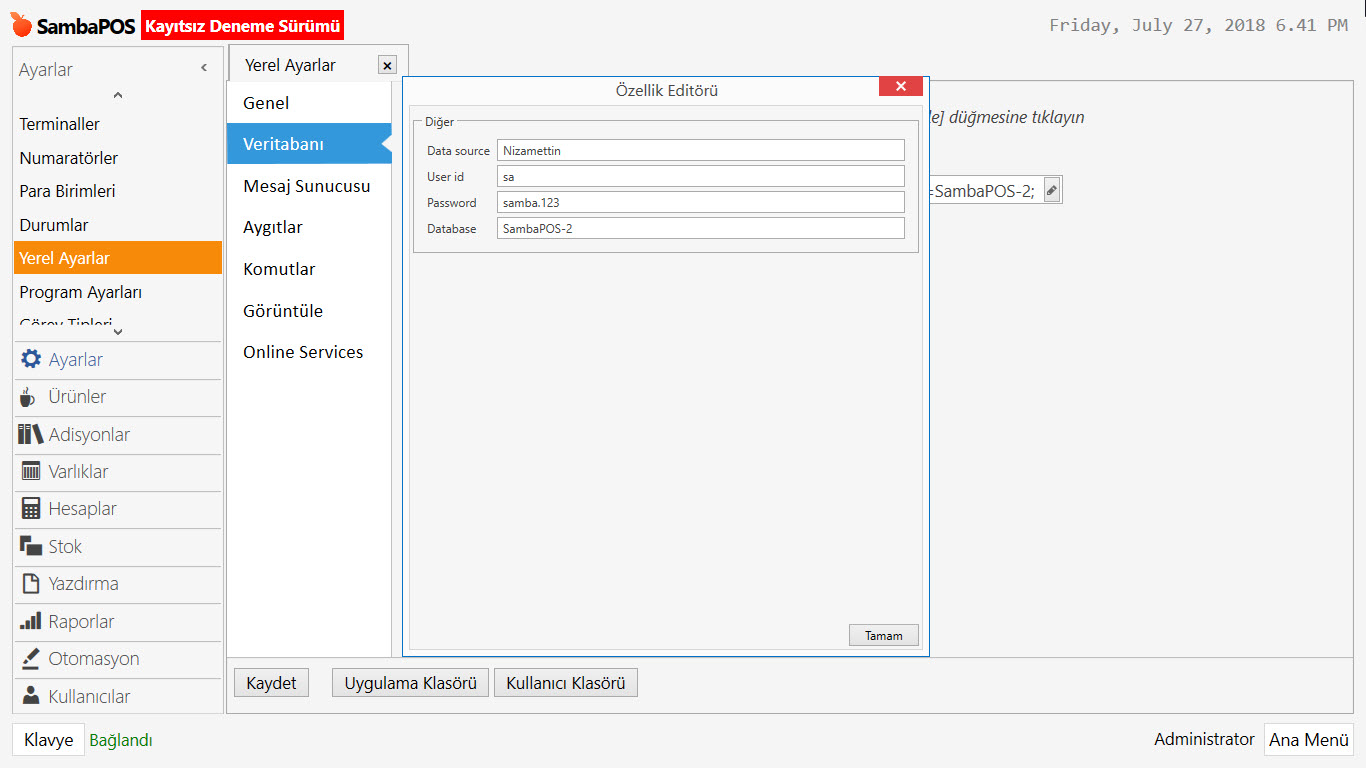Screen dimensions: 1366x768
Task: Click the Password input field
Action: 700,202
